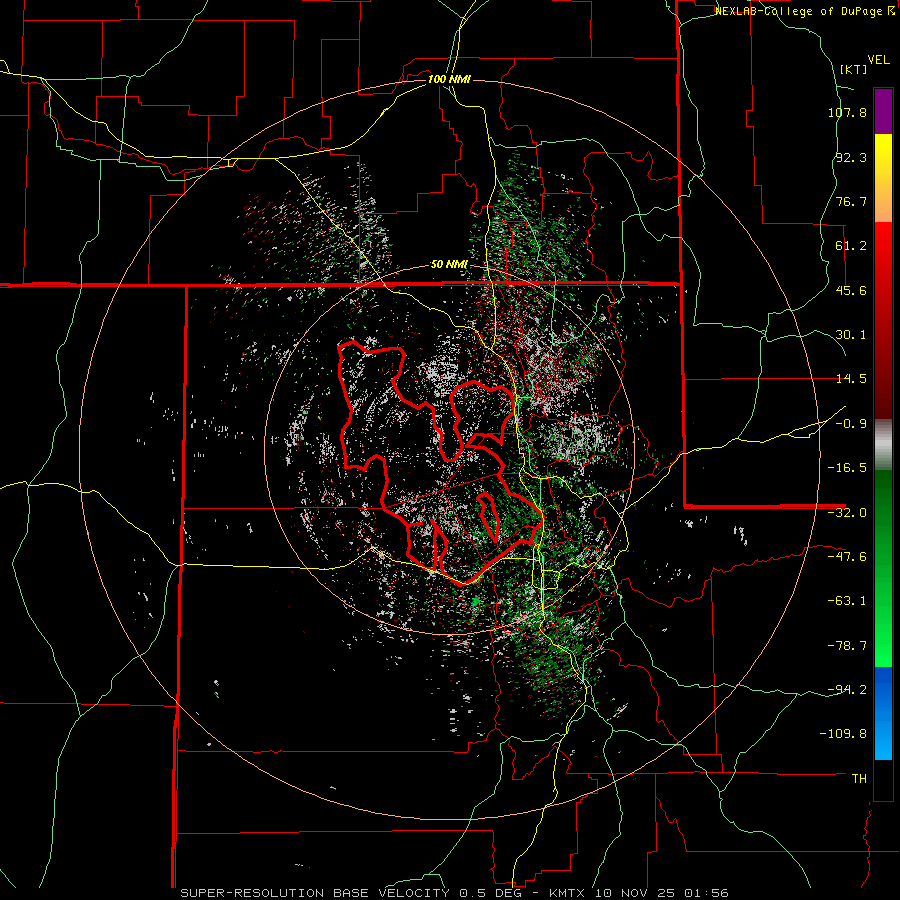
Task: Click the TH label on the scale
Action: click(x=859, y=779)
